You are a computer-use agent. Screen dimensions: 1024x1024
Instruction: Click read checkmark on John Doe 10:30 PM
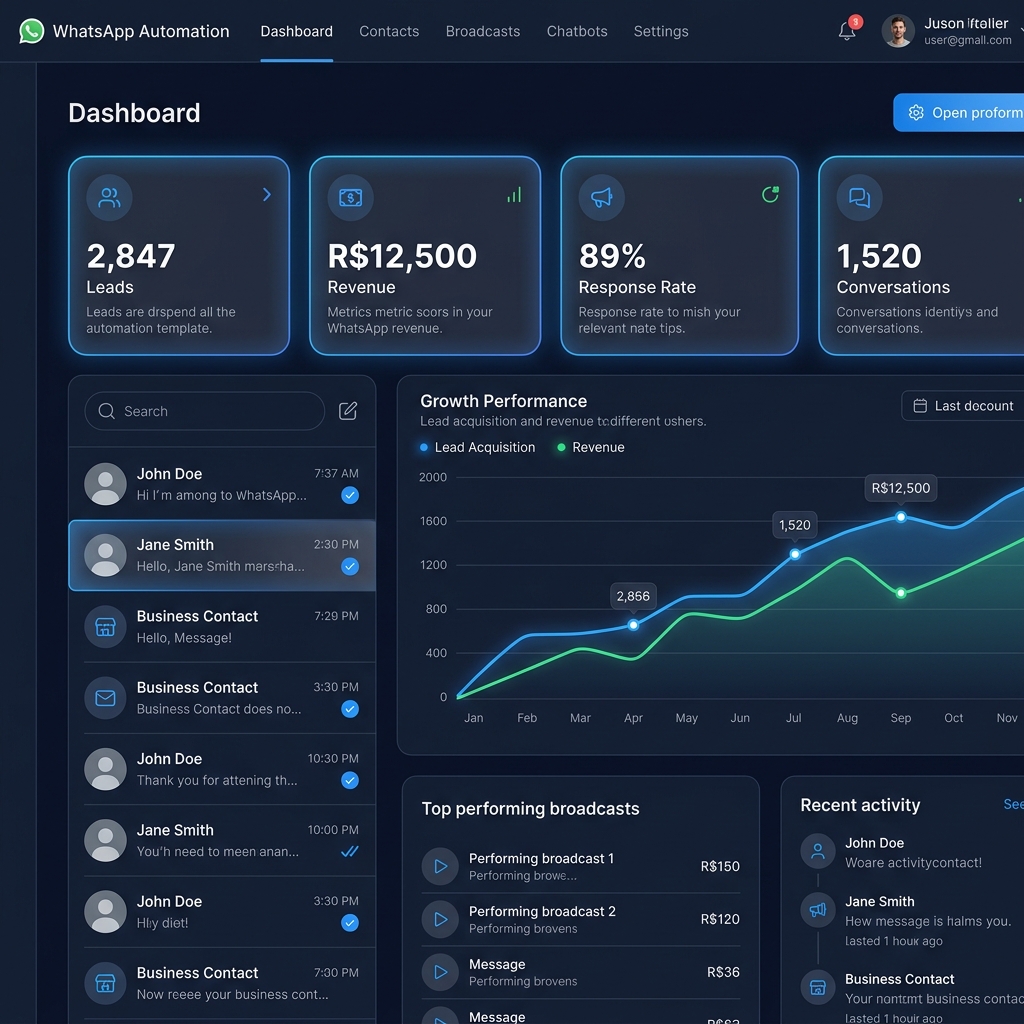pyautogui.click(x=350, y=780)
